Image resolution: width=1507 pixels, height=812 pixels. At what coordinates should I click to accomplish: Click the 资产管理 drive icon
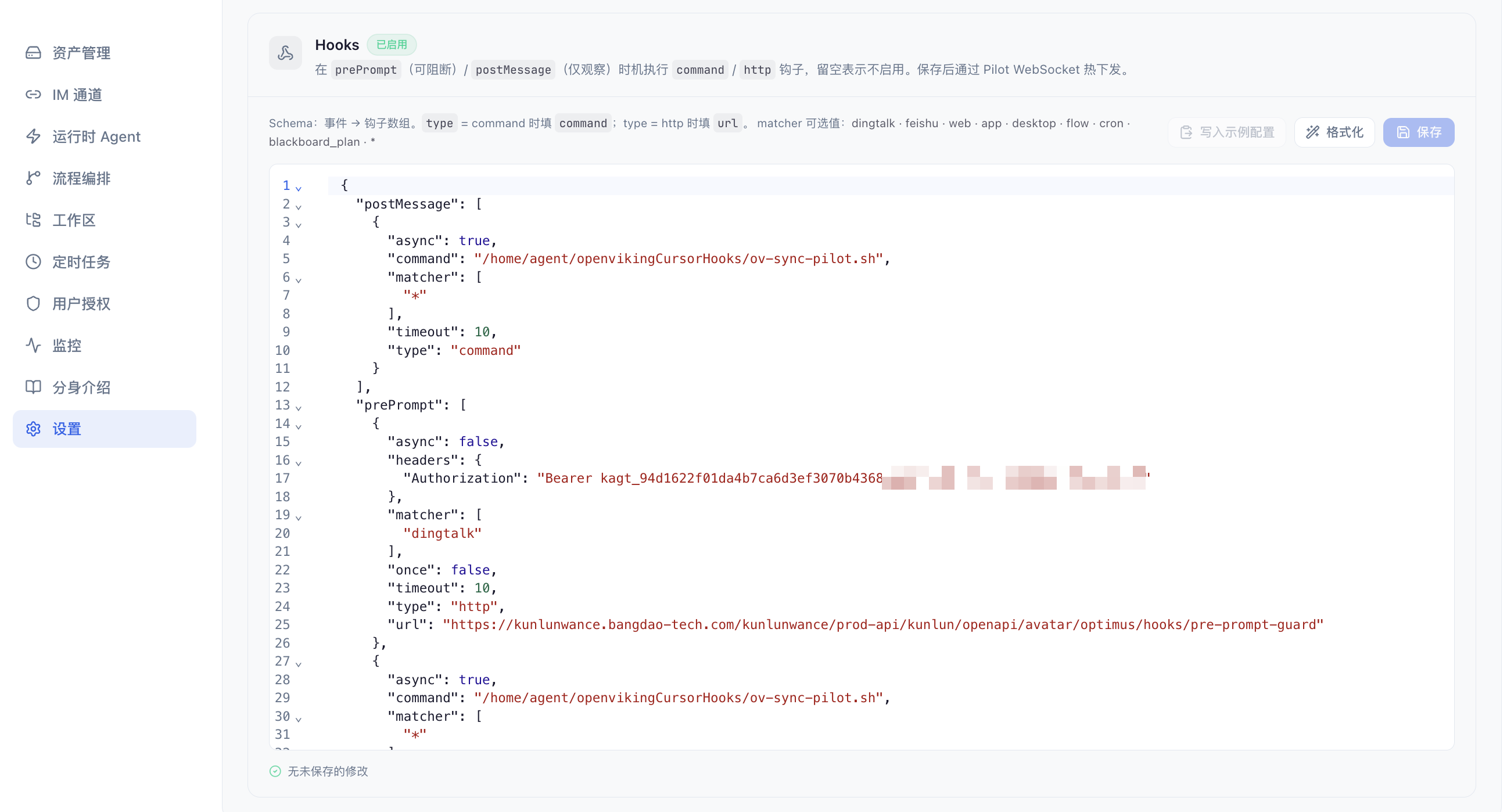33,53
